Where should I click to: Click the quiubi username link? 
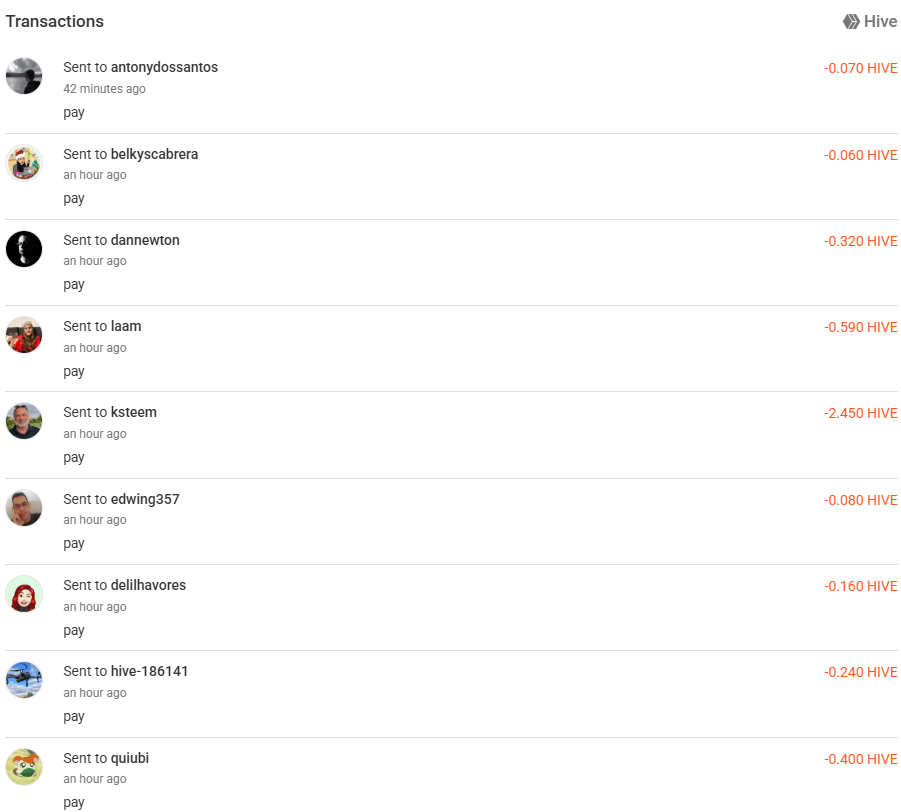coord(130,758)
